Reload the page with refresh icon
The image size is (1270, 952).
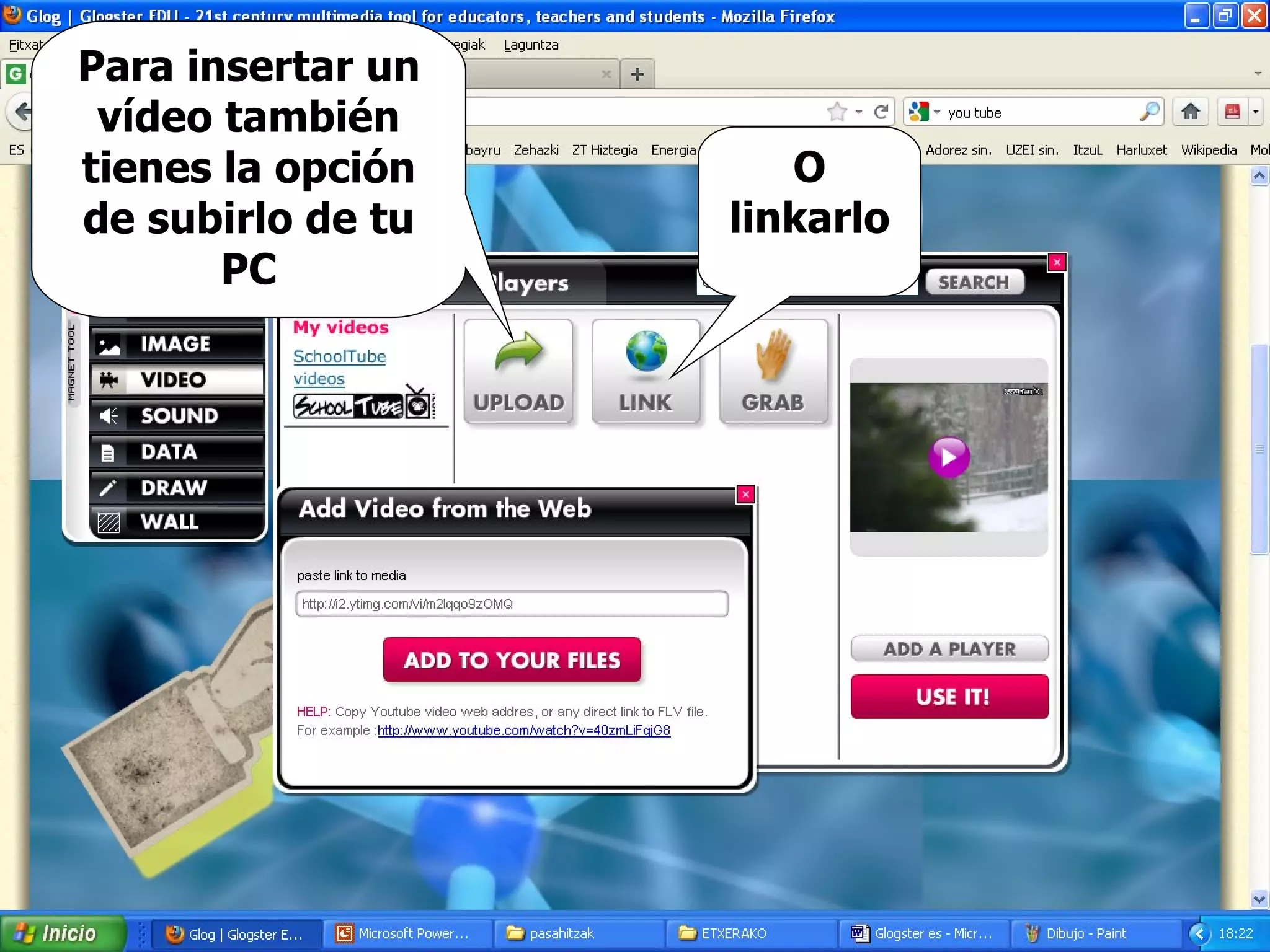[x=881, y=112]
